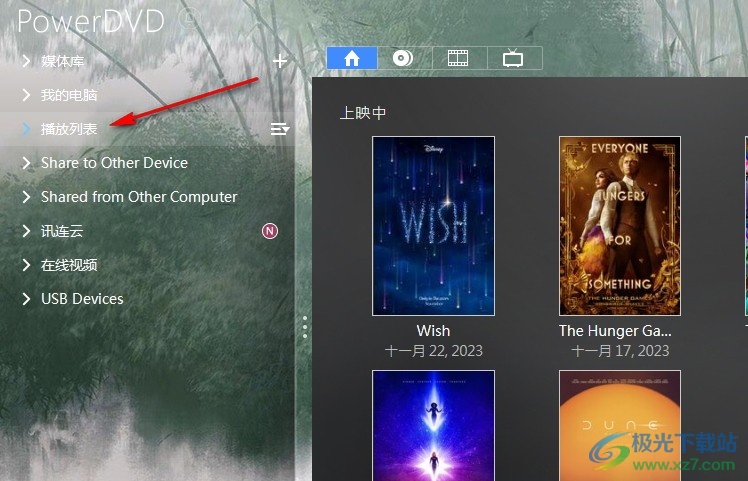Image resolution: width=748 pixels, height=481 pixels.
Task: Switch to the TV tab
Action: pyautogui.click(x=513, y=58)
